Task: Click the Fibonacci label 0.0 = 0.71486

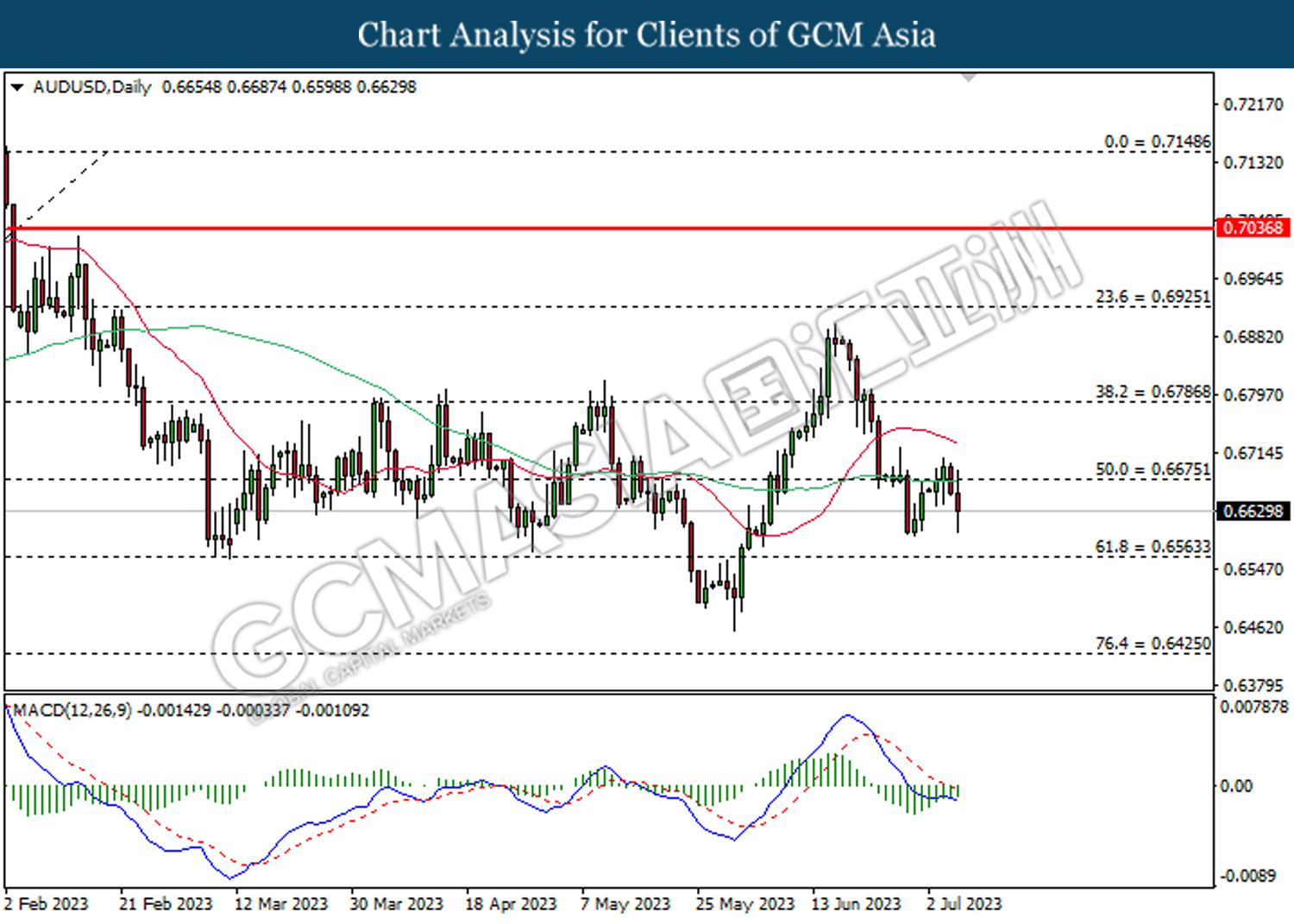Action: pyautogui.click(x=1158, y=141)
